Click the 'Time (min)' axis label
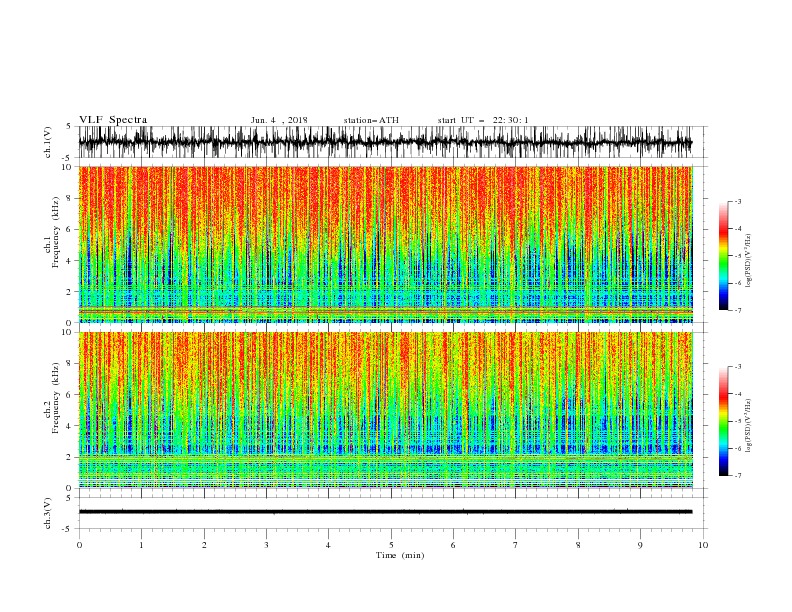Viewport: 792px width, 612px height. coord(400,555)
